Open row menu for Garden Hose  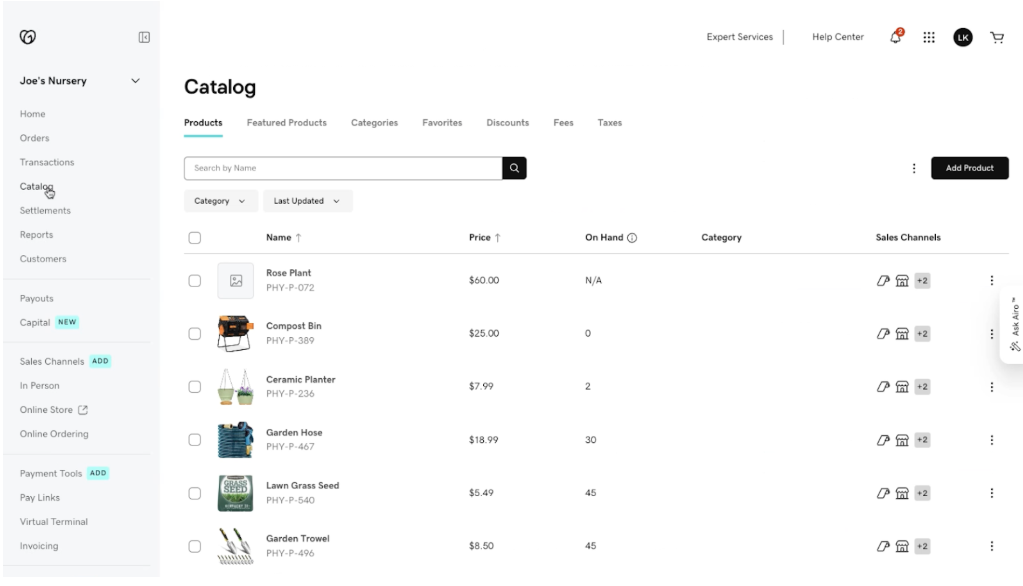click(992, 440)
